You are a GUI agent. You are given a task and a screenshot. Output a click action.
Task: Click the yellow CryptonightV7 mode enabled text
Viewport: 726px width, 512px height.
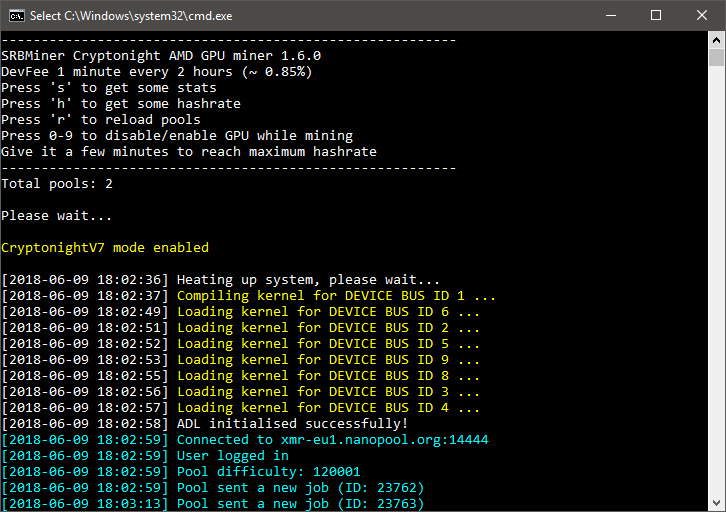(105, 248)
